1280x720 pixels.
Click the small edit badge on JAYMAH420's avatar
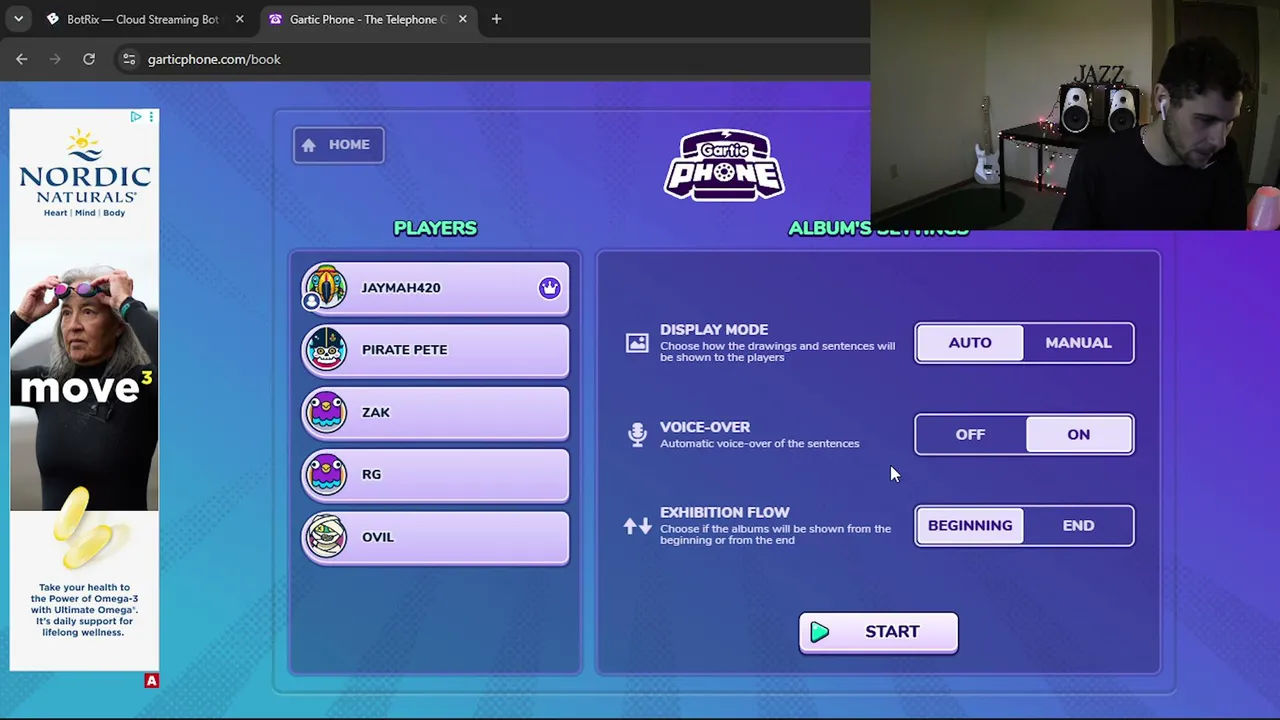click(311, 301)
